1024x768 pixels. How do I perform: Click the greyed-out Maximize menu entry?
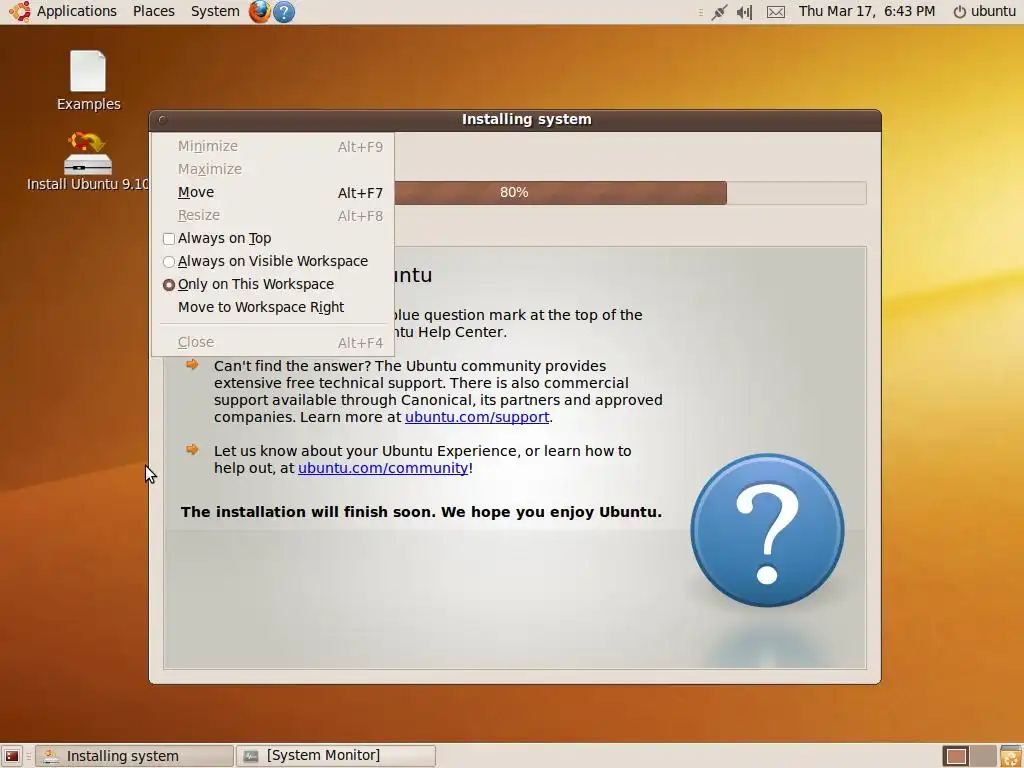pos(272,169)
